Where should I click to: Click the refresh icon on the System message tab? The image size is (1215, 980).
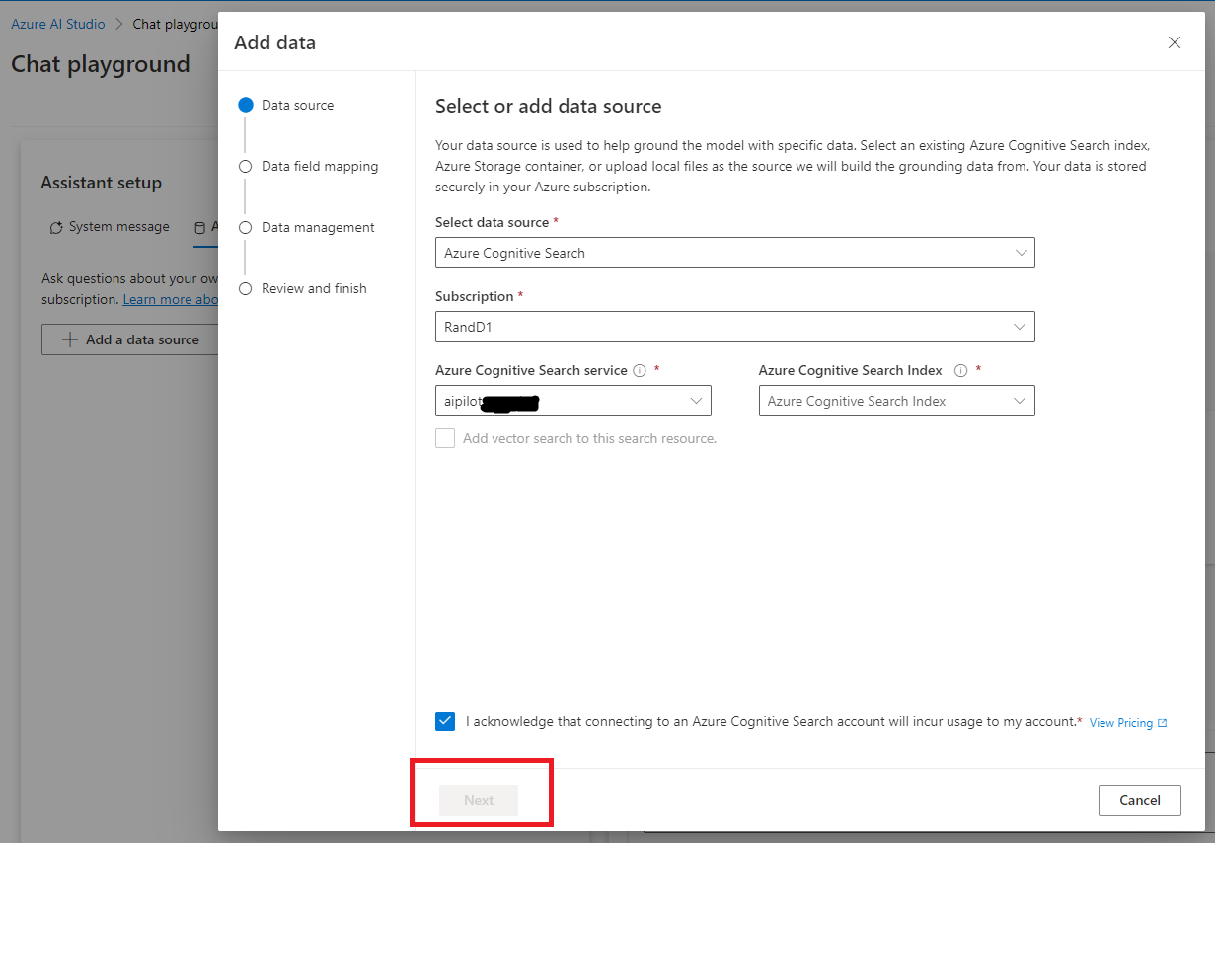point(56,227)
